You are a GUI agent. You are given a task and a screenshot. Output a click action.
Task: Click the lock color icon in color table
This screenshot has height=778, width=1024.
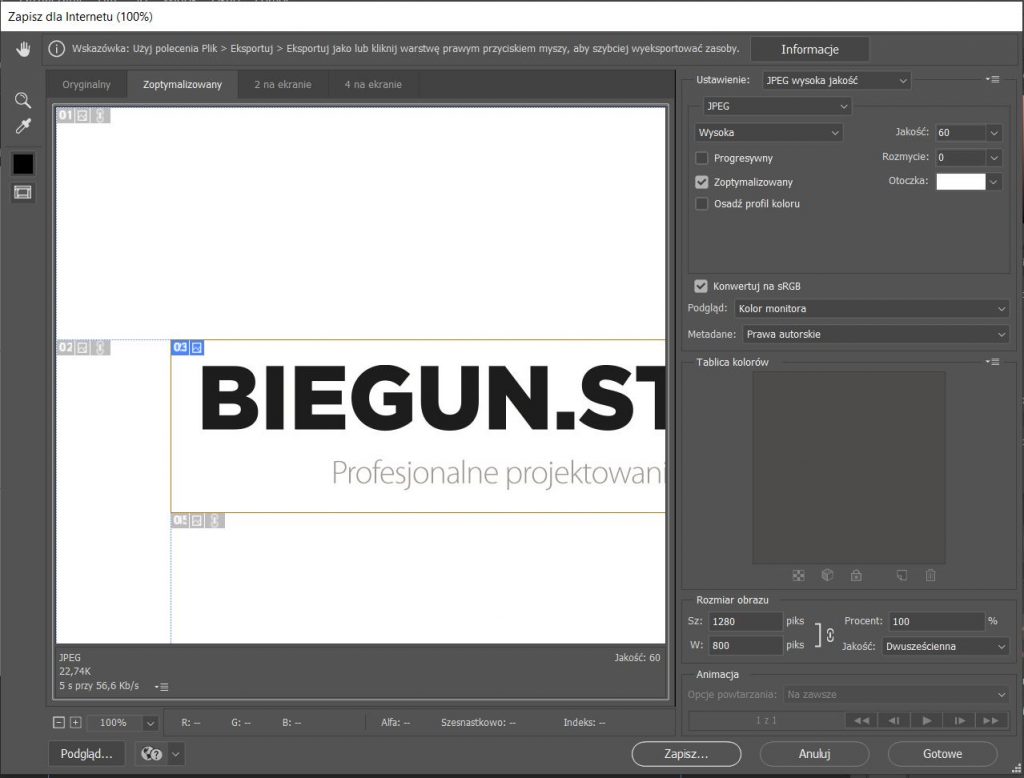click(x=856, y=575)
